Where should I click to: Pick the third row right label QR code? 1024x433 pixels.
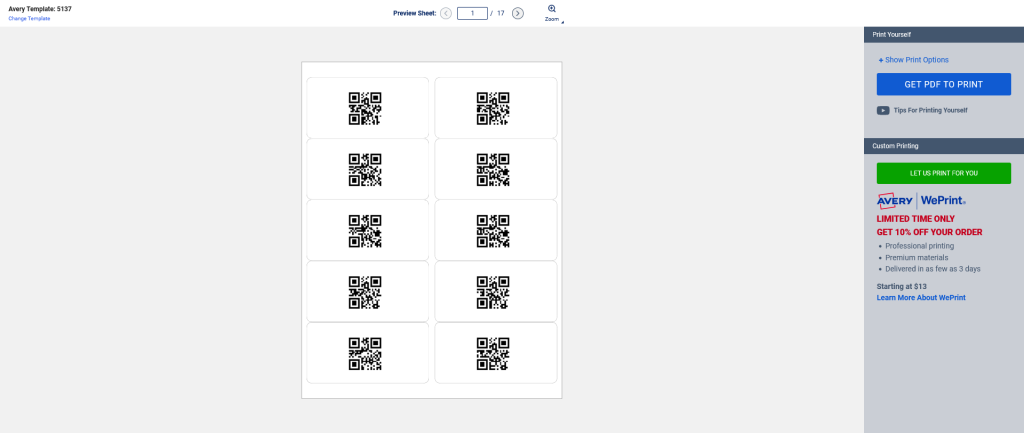tap(493, 231)
